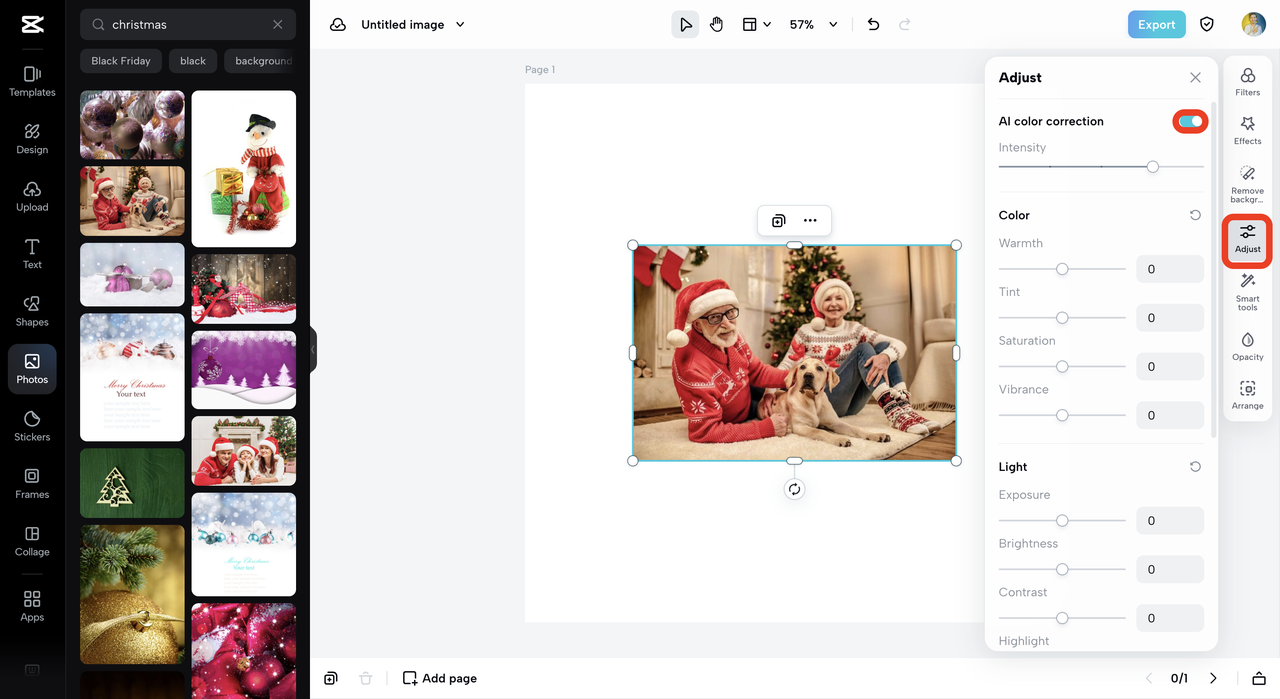The height and width of the screenshot is (699, 1280).
Task: Select the background search tag
Action: (x=260, y=61)
